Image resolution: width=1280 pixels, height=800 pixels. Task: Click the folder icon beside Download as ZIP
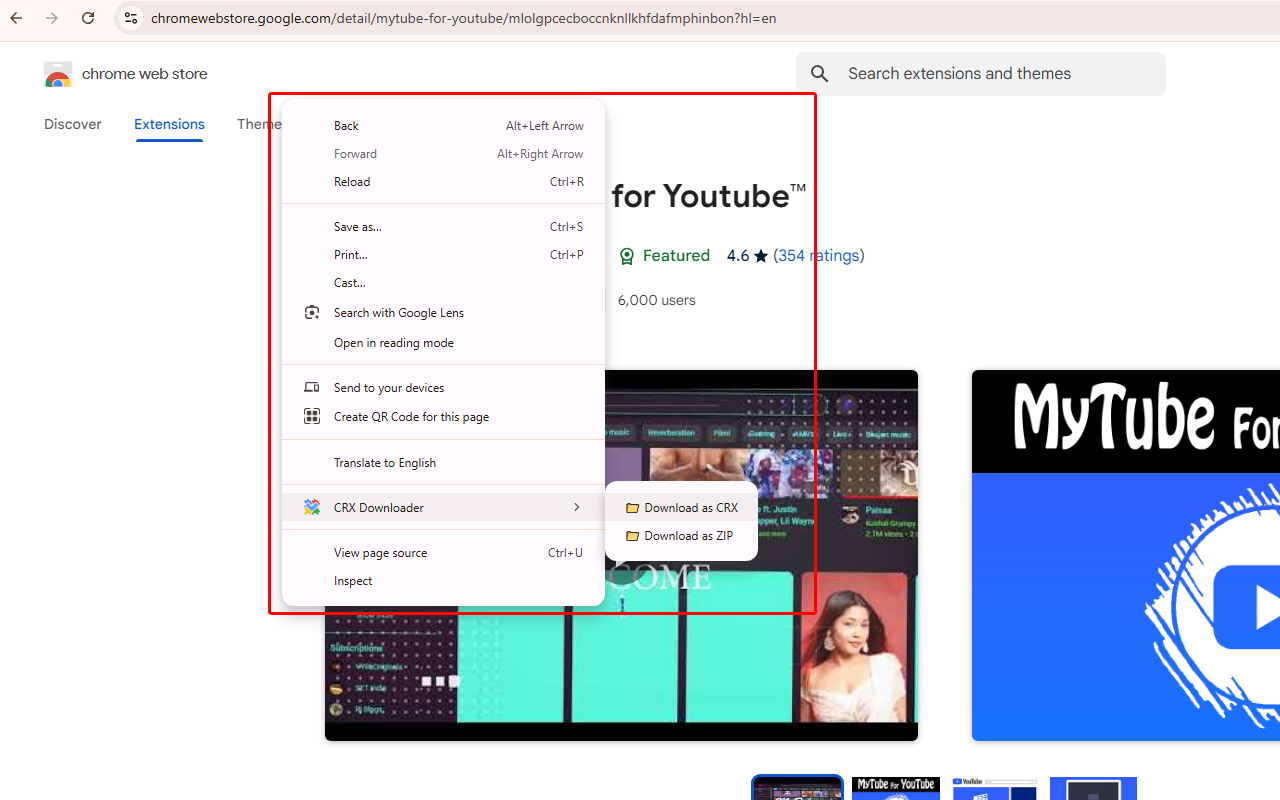point(632,536)
